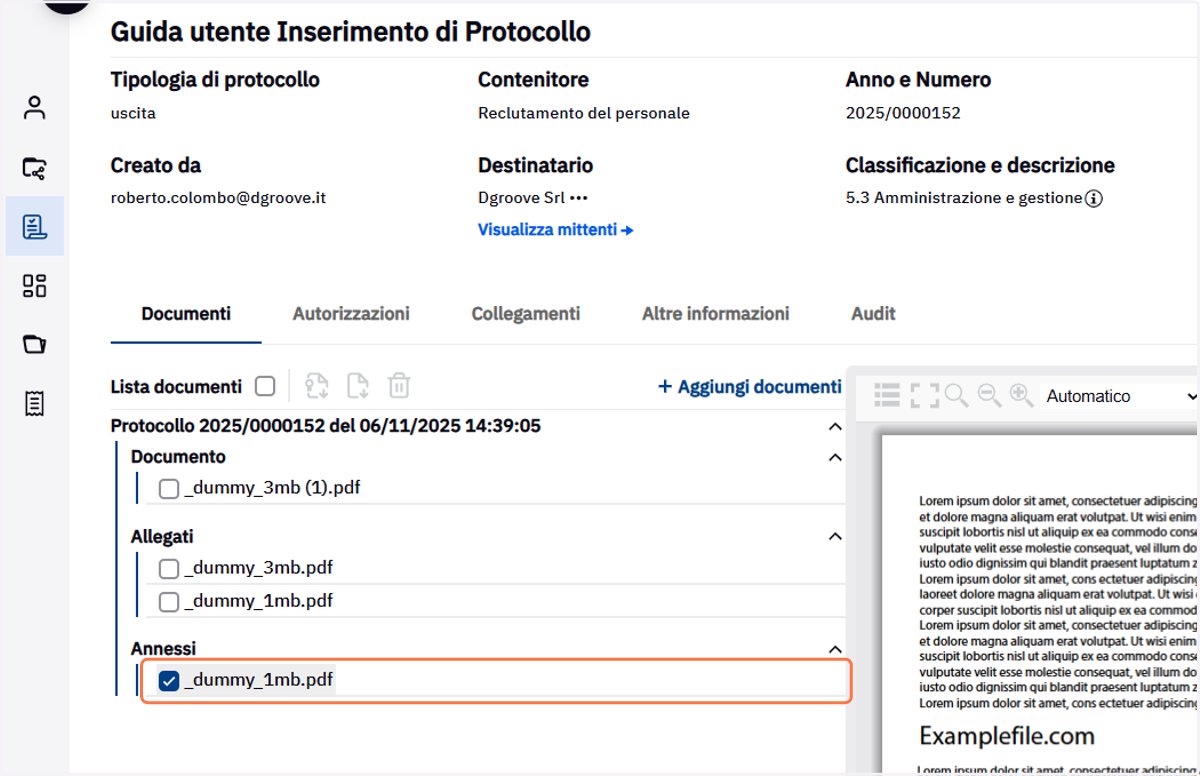Open the dashboard grid sidebar icon
This screenshot has width=1200, height=776.
click(35, 286)
